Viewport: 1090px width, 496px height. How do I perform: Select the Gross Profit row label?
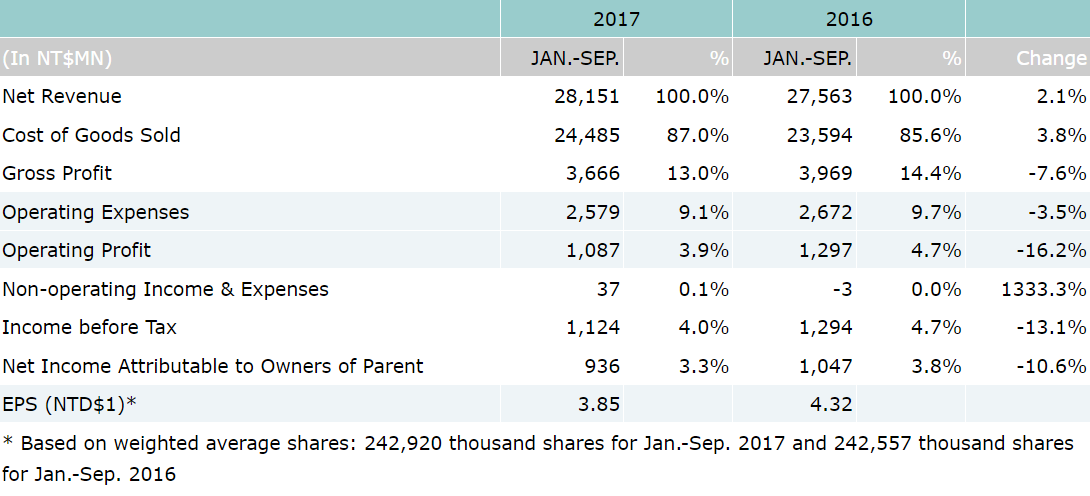tap(57, 173)
